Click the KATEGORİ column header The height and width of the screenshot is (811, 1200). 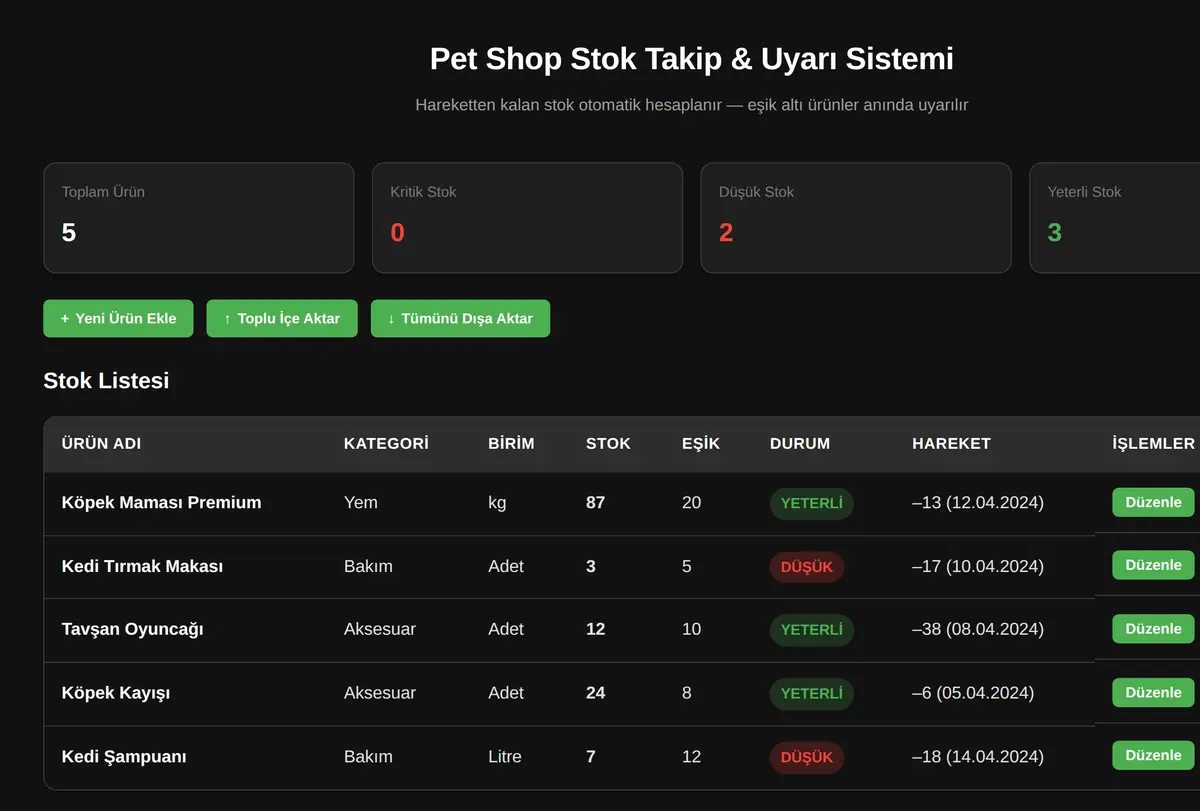tap(386, 444)
